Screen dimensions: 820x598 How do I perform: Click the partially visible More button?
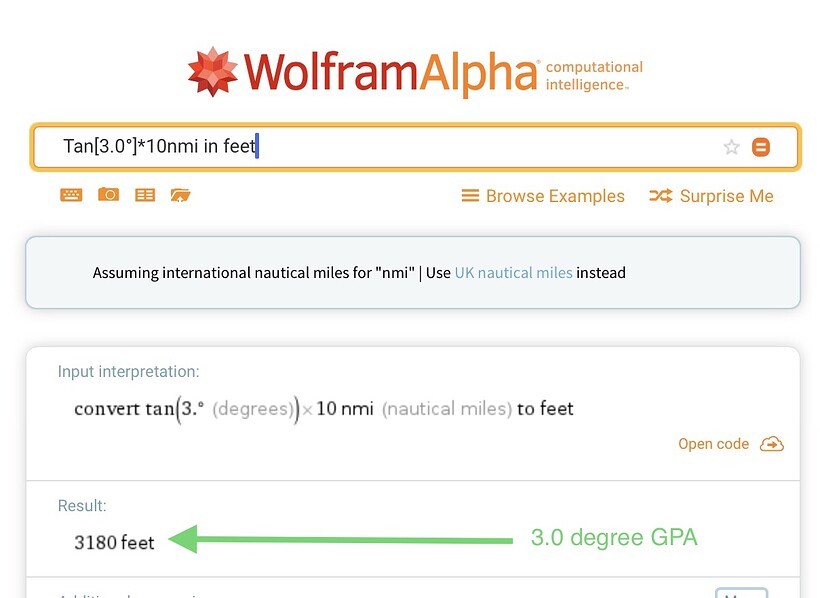pyautogui.click(x=741, y=593)
